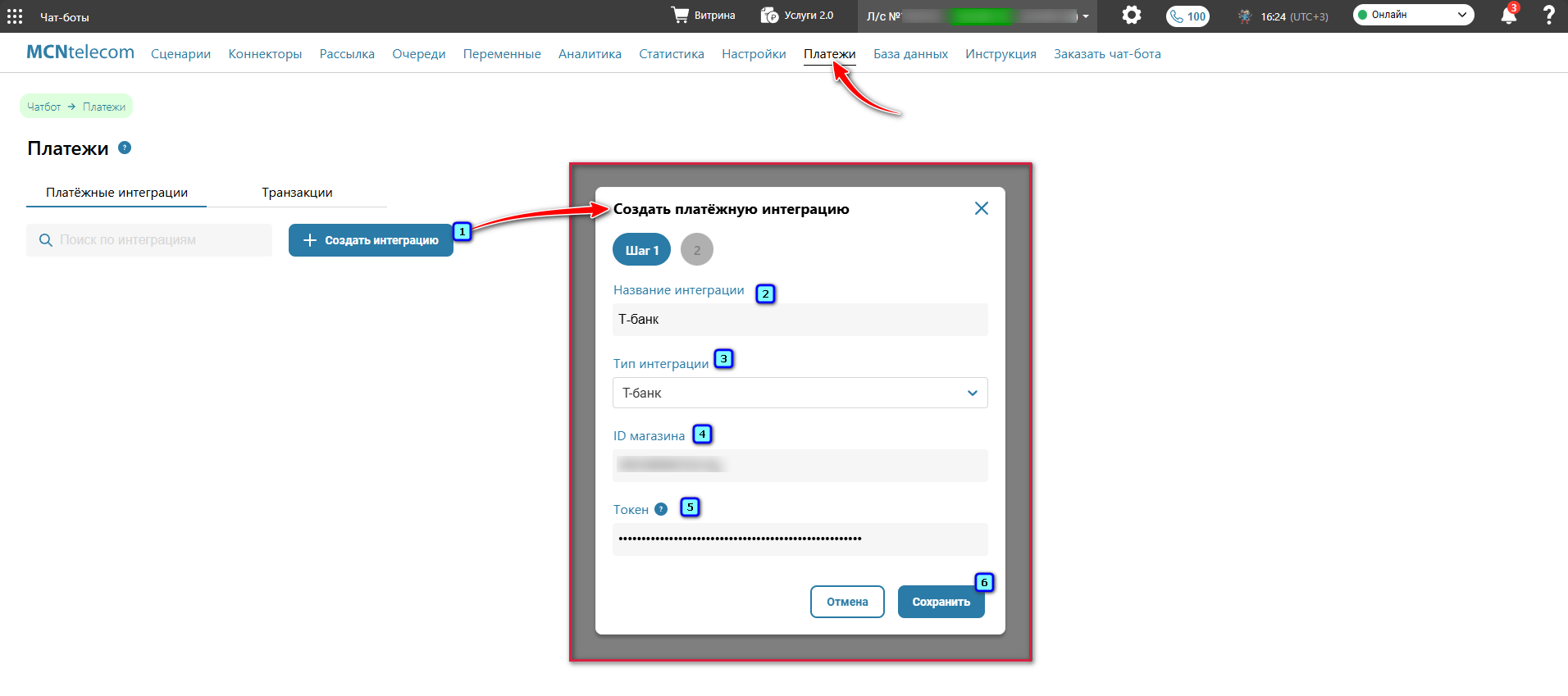Go to Коннекторы menu item
Viewport: 1568px width, 696px height.
click(x=265, y=54)
